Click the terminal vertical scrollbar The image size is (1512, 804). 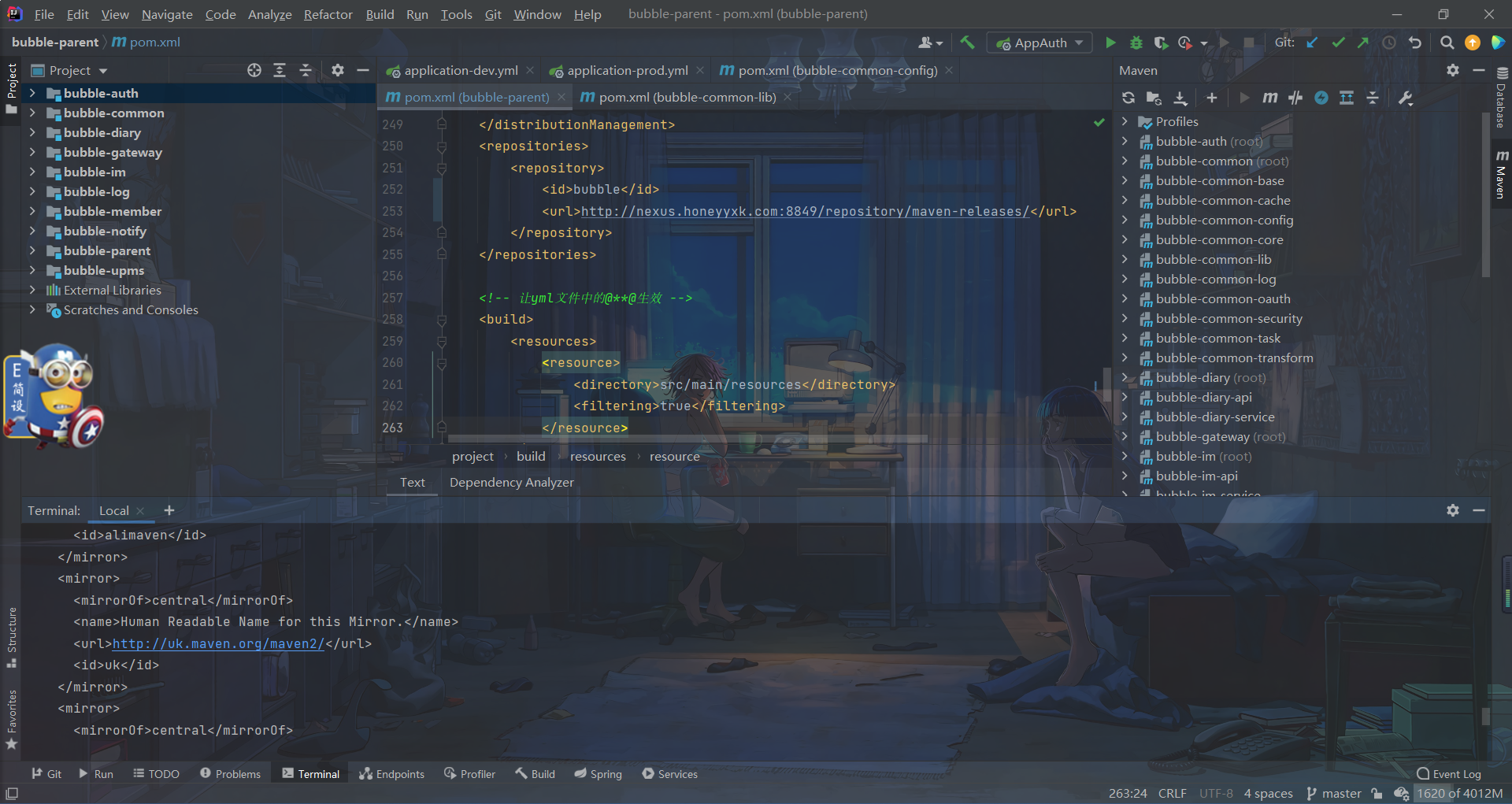point(1485,715)
